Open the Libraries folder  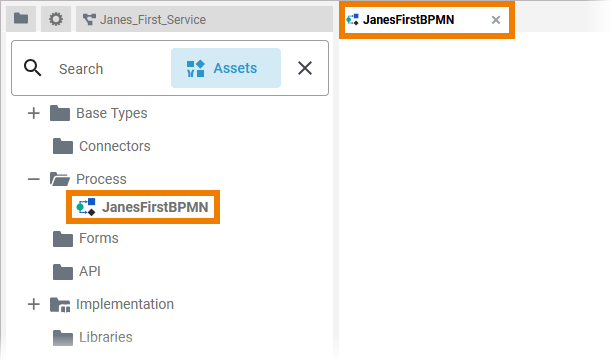click(105, 337)
